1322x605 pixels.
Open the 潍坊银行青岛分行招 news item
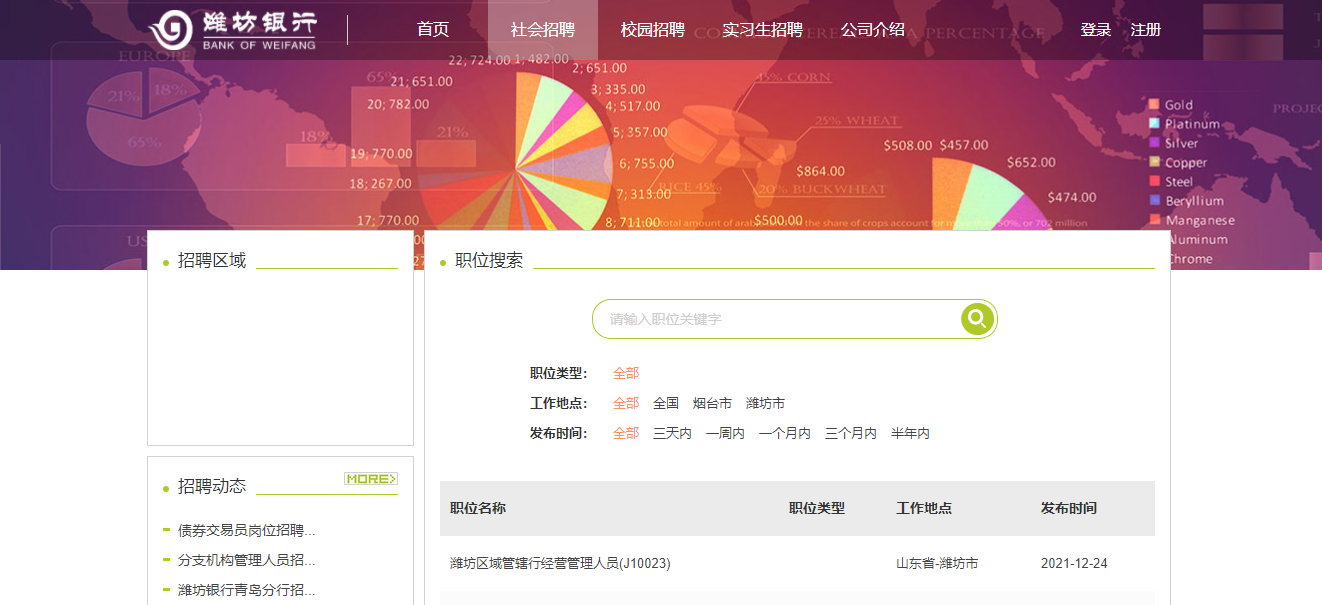(x=246, y=591)
